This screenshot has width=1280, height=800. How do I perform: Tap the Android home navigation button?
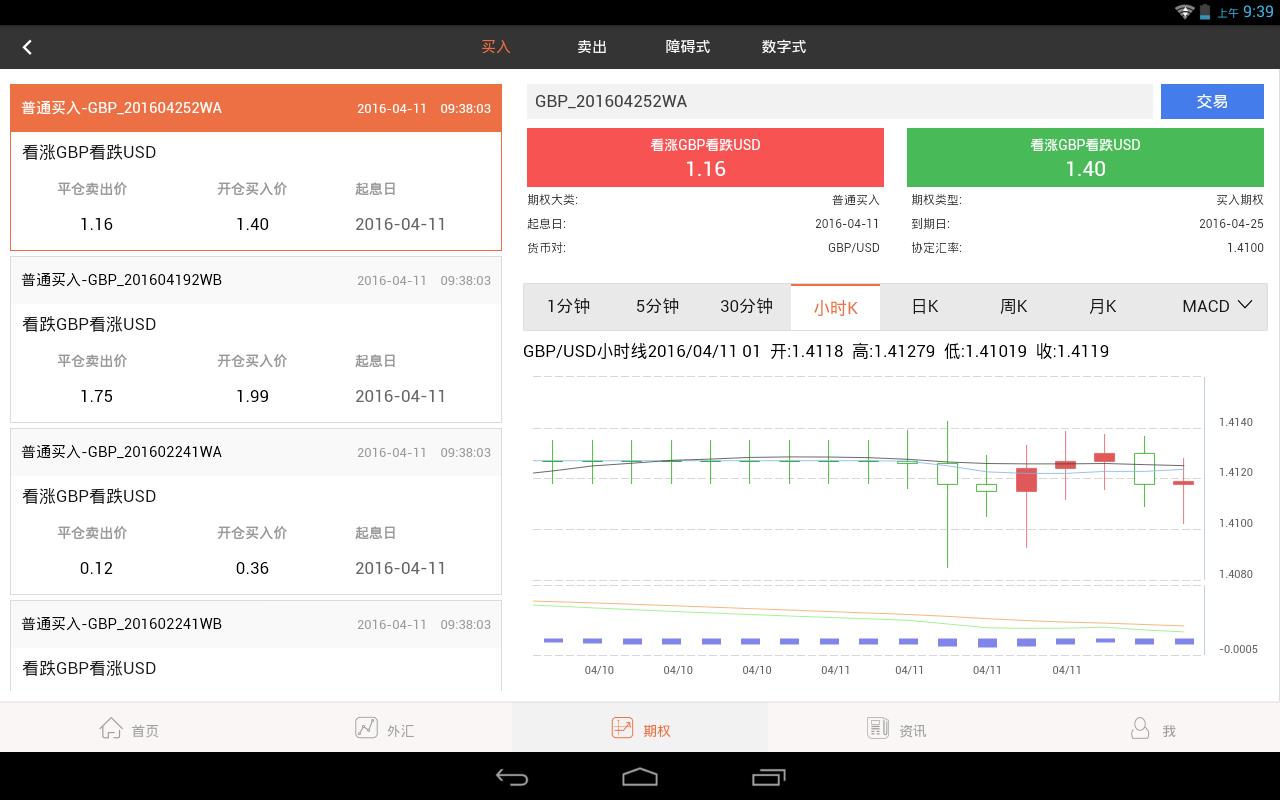[x=640, y=777]
